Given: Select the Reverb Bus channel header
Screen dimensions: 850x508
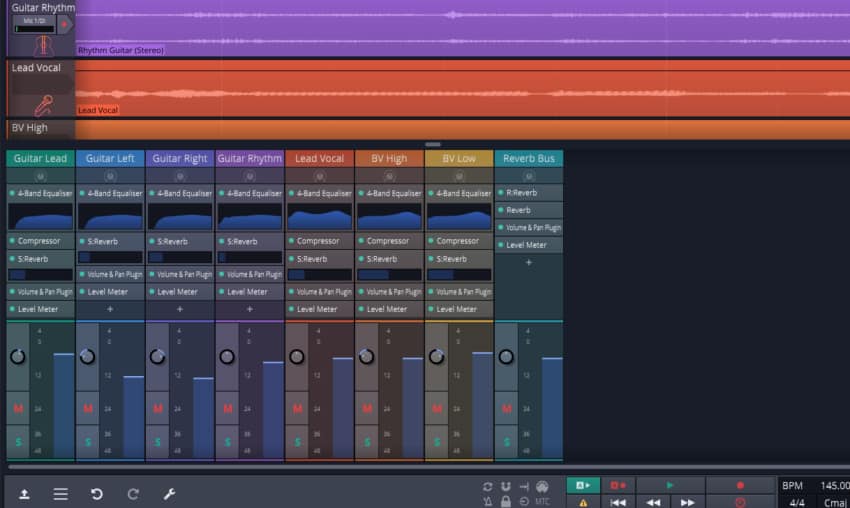Looking at the screenshot, I should [529, 158].
